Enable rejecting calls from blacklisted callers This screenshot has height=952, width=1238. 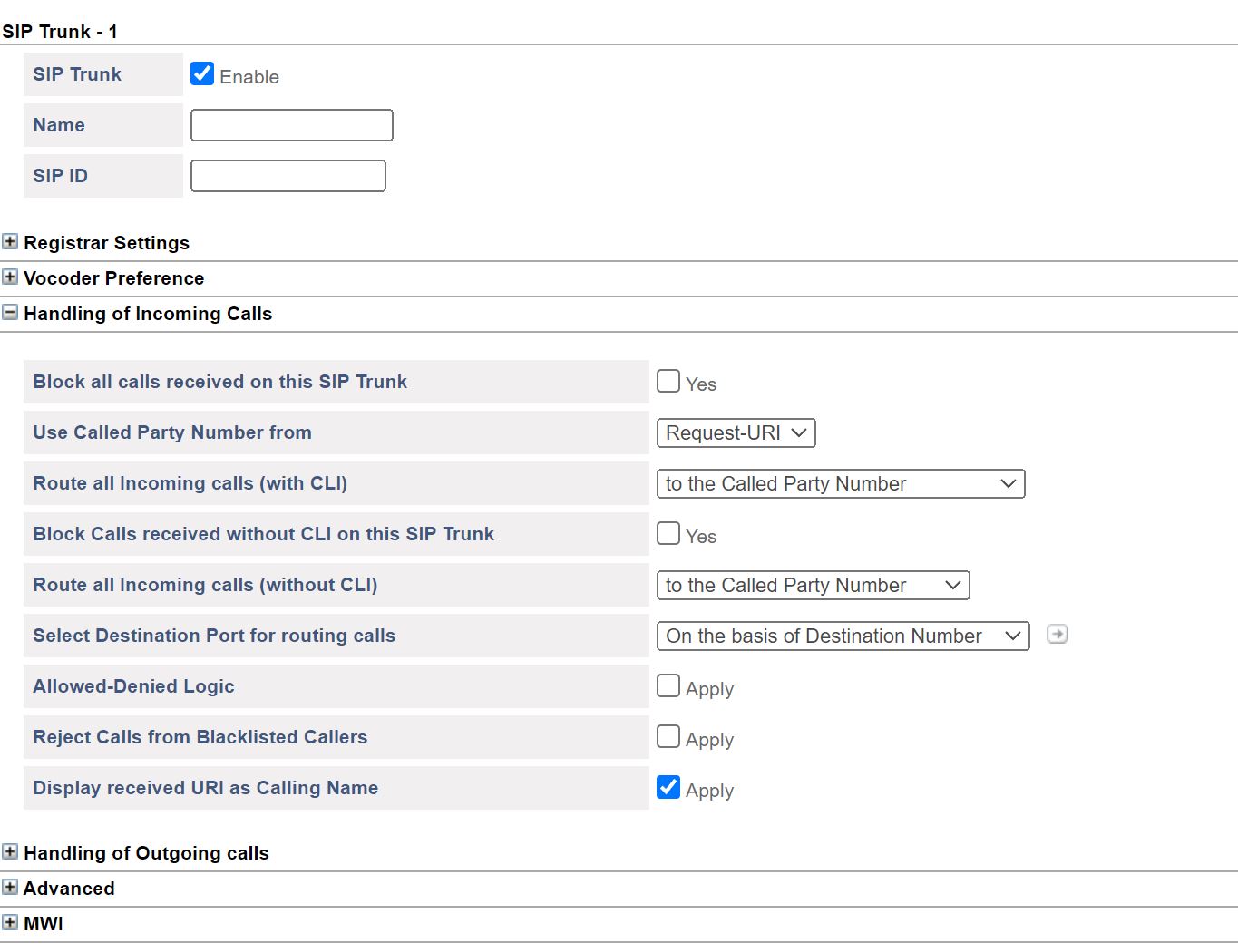668,736
